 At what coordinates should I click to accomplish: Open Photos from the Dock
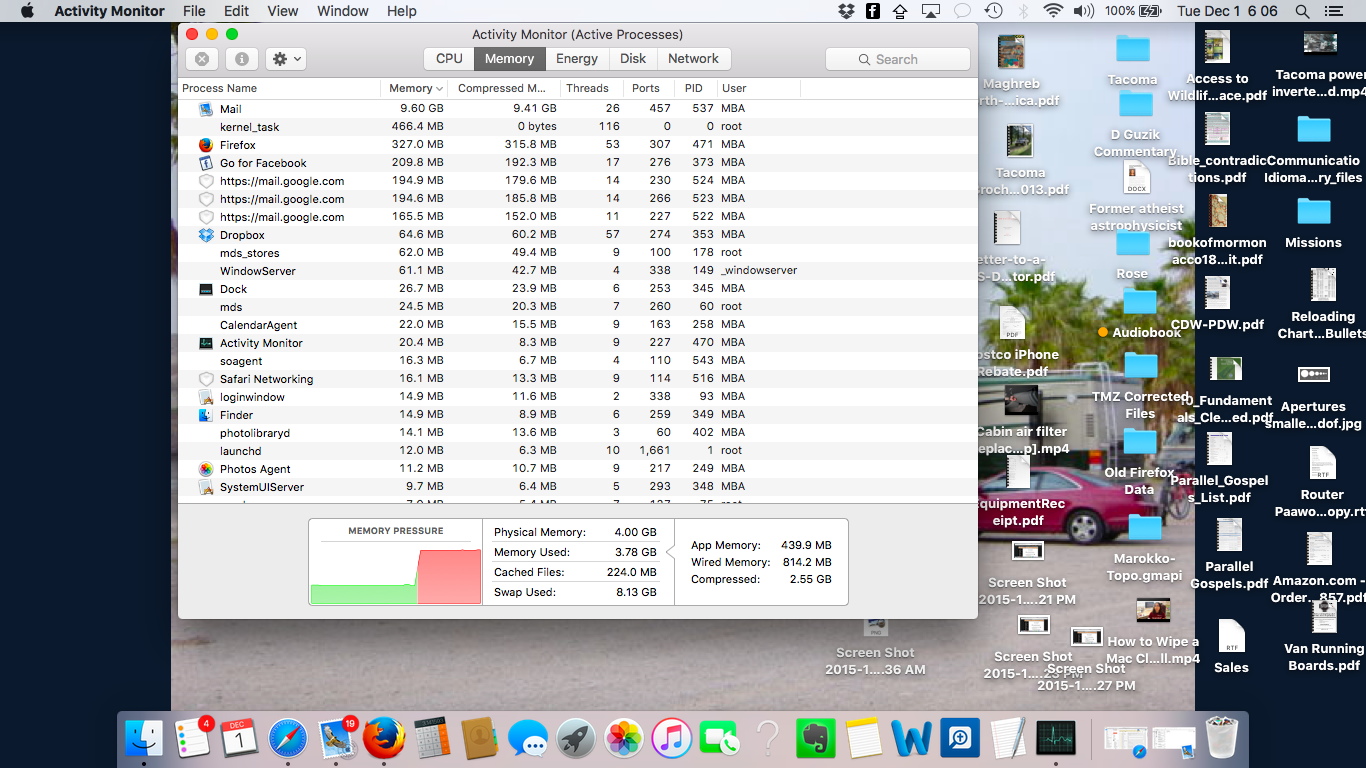[x=624, y=739]
